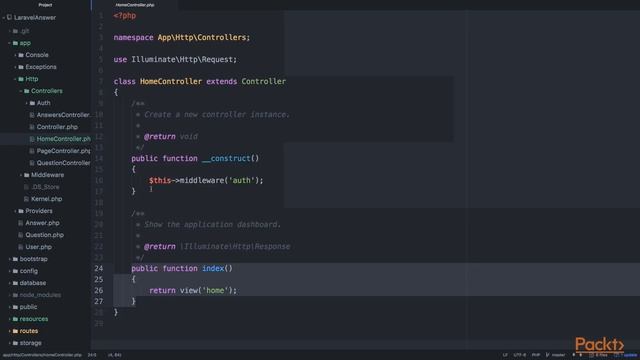640x360 pixels.
Task: Change the LF line ending setting
Action: click(x=505, y=355)
